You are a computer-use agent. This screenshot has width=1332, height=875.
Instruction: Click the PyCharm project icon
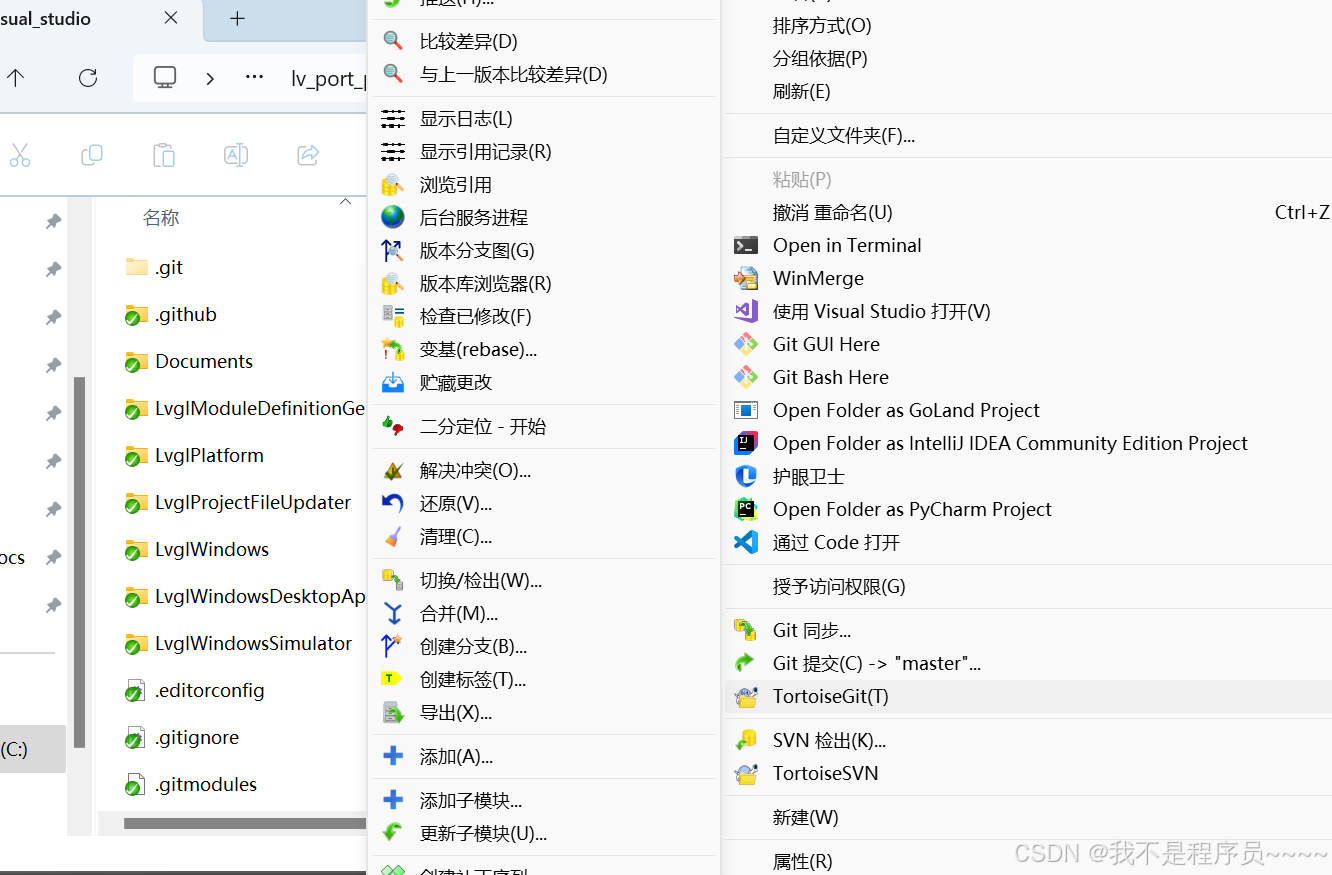(x=746, y=509)
